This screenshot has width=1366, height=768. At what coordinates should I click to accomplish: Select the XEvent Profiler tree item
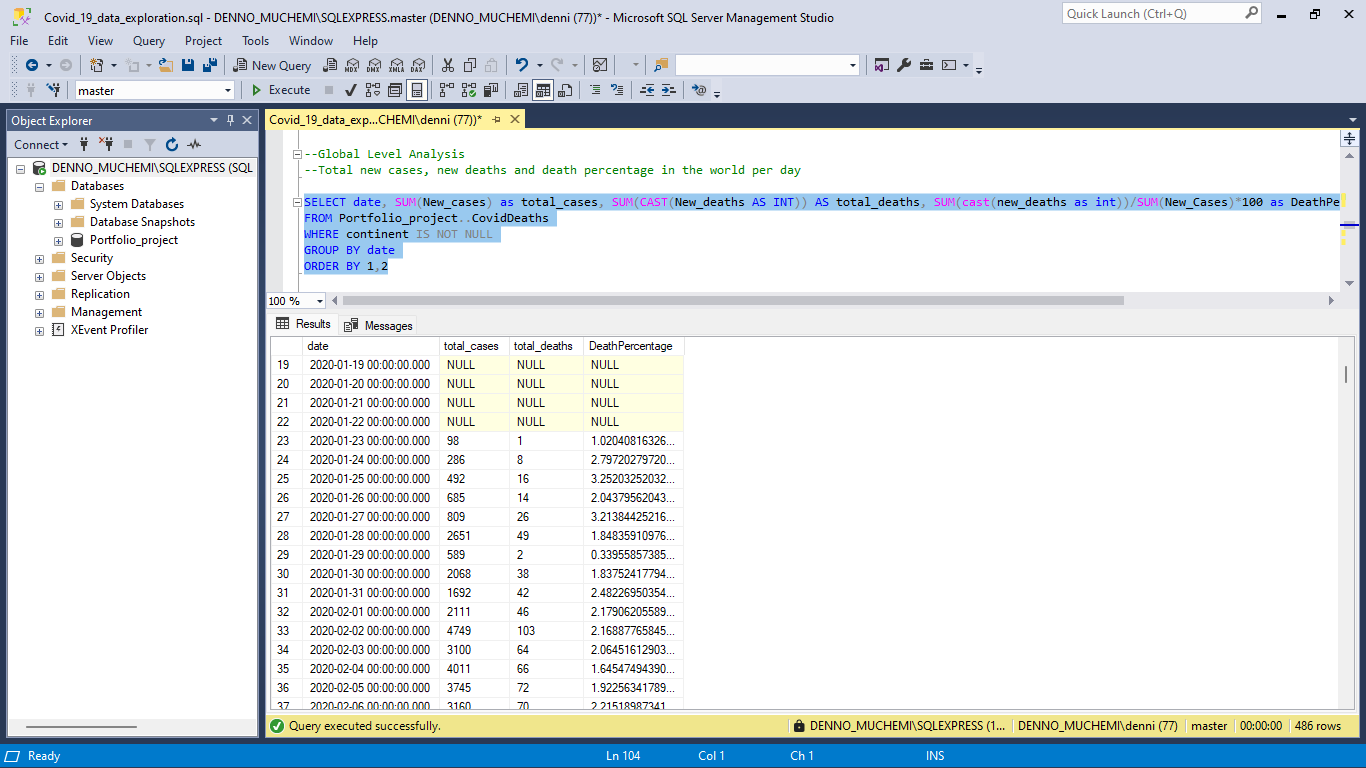point(109,330)
